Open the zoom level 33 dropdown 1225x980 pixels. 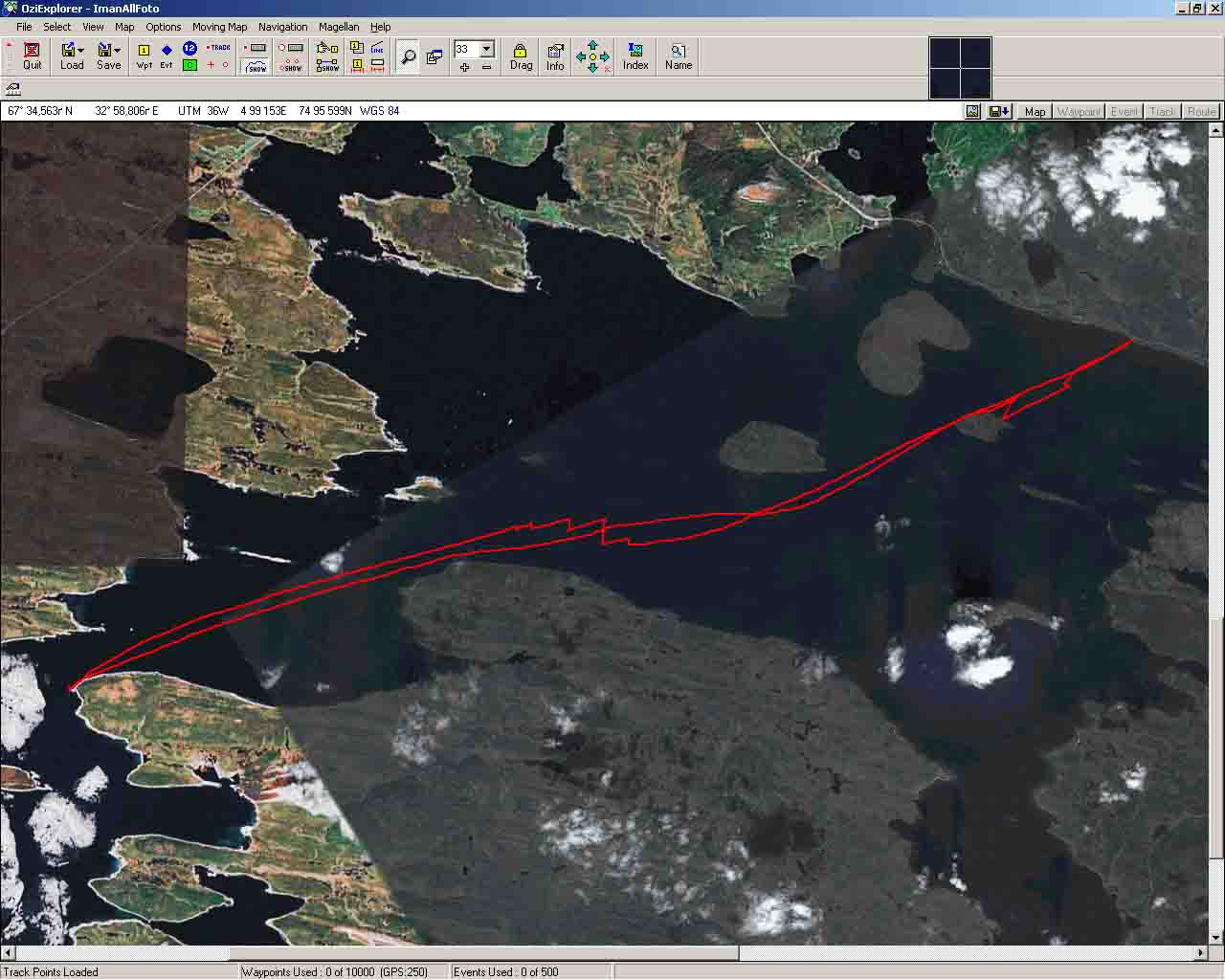click(486, 49)
